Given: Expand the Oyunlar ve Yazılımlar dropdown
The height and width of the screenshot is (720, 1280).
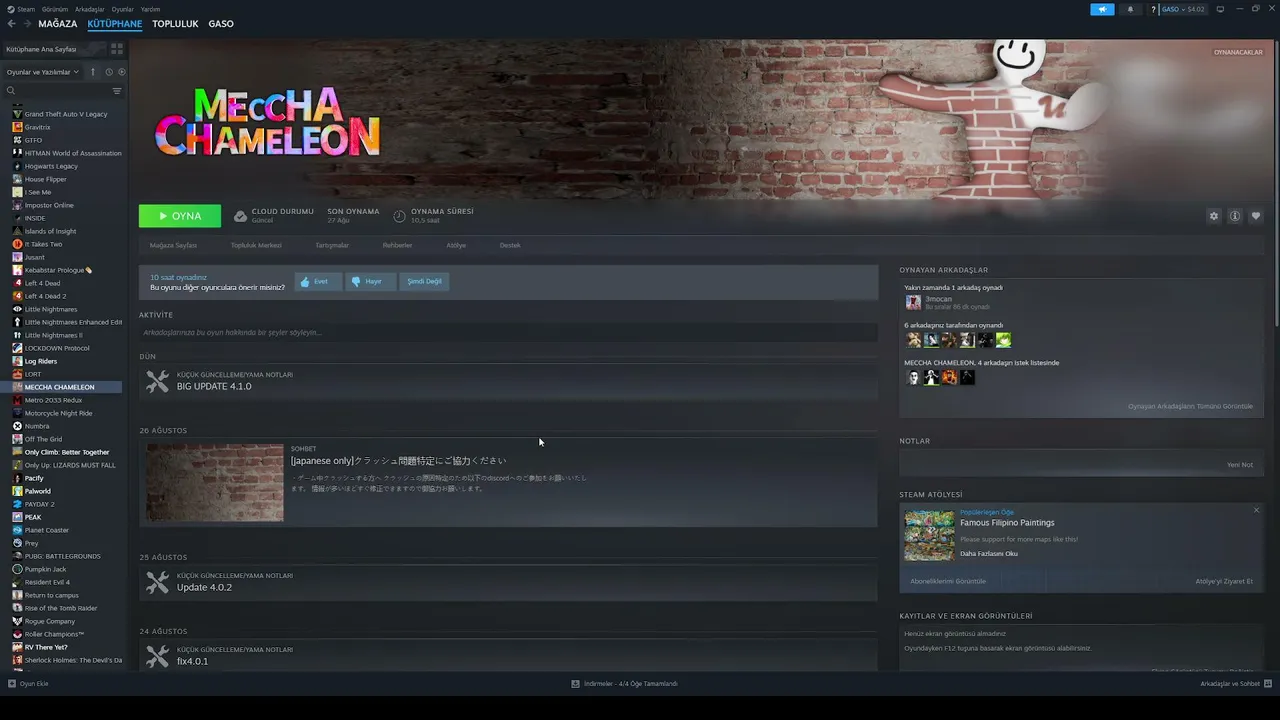Looking at the screenshot, I should tap(43, 72).
